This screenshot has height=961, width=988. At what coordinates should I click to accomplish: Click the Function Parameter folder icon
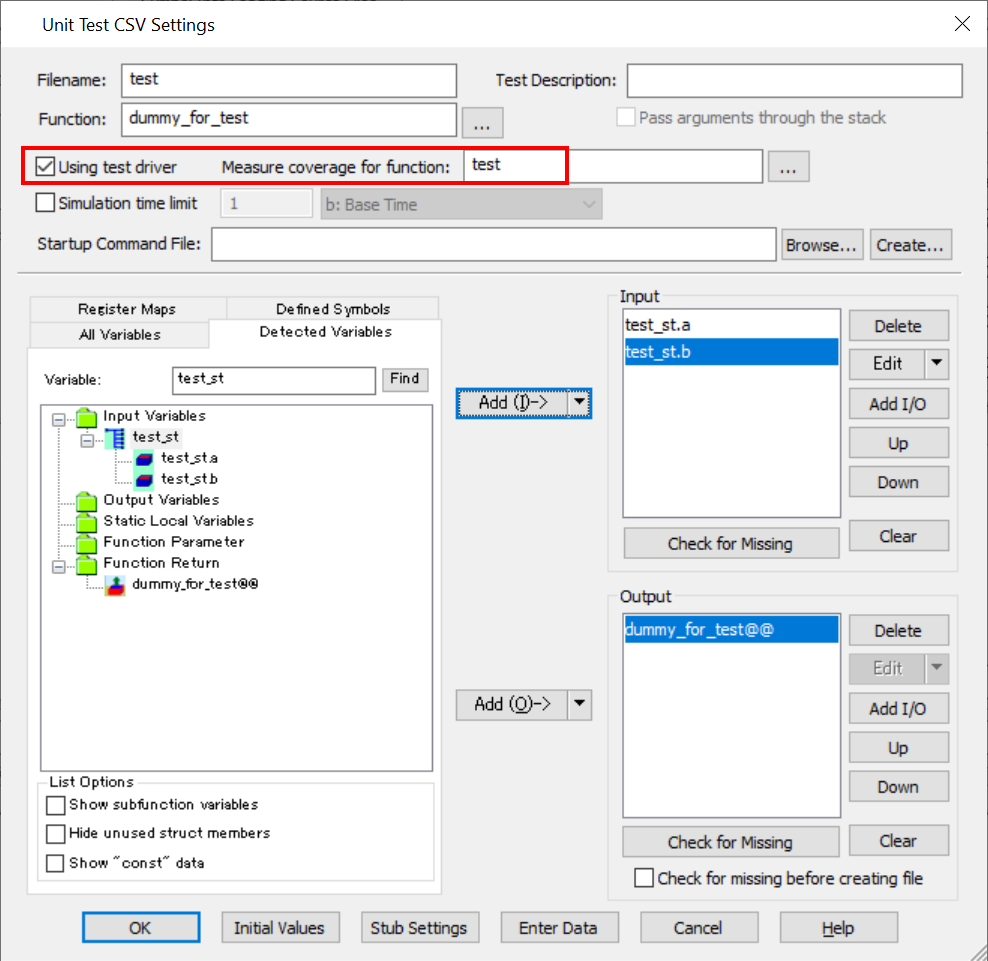click(x=86, y=543)
